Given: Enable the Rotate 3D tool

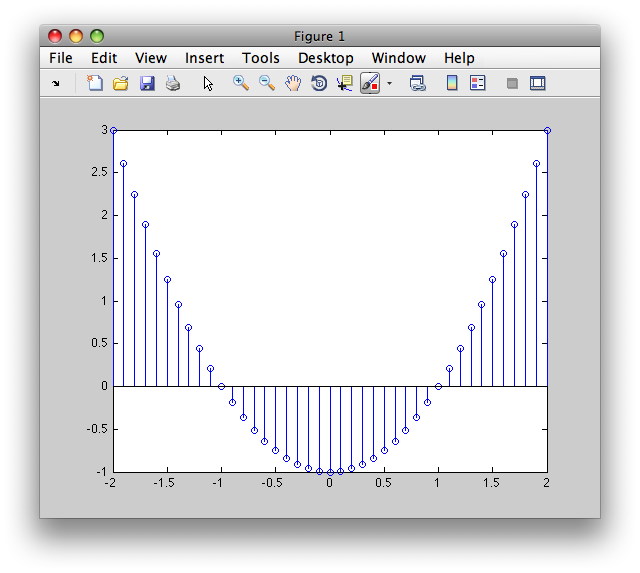Looking at the screenshot, I should [319, 83].
